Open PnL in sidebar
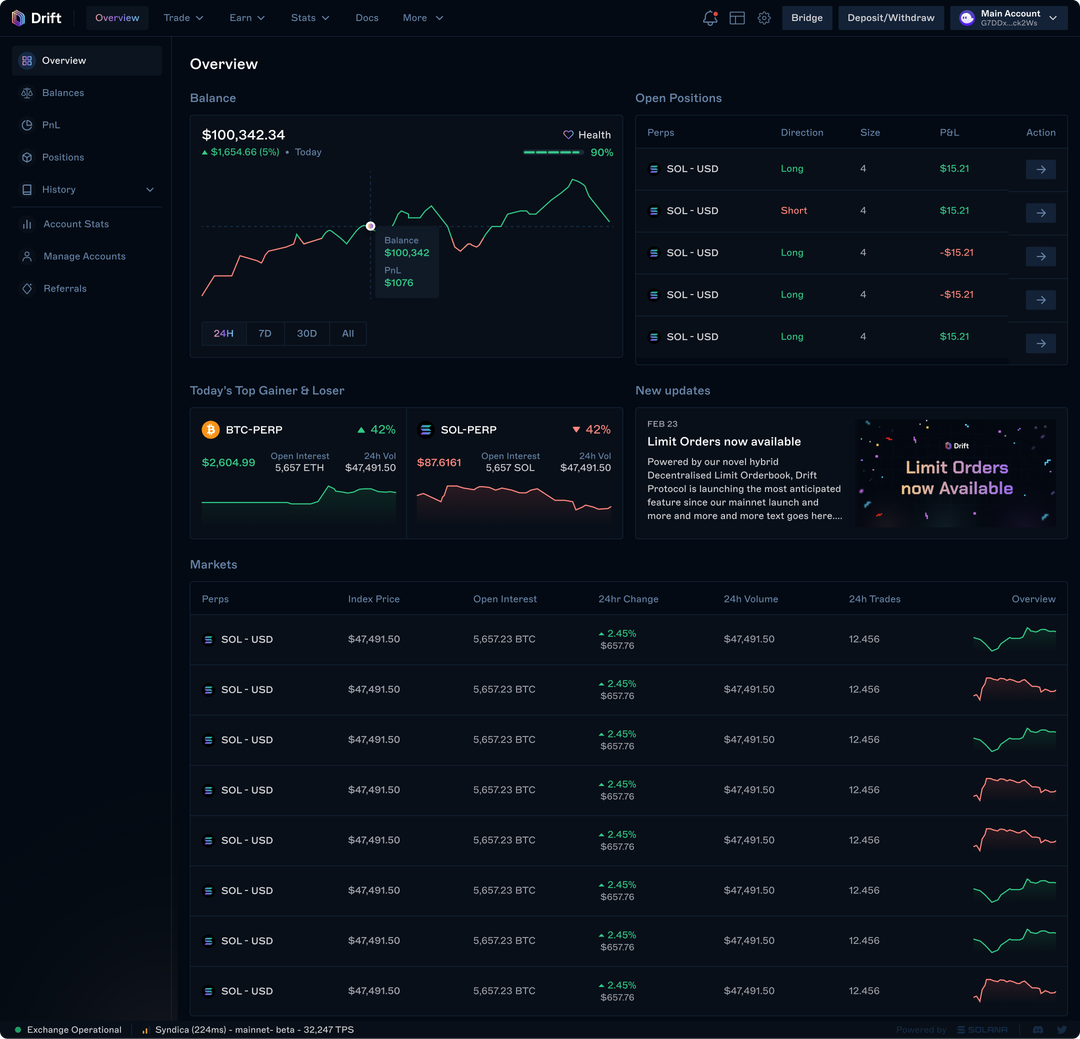1080x1039 pixels. coord(87,125)
